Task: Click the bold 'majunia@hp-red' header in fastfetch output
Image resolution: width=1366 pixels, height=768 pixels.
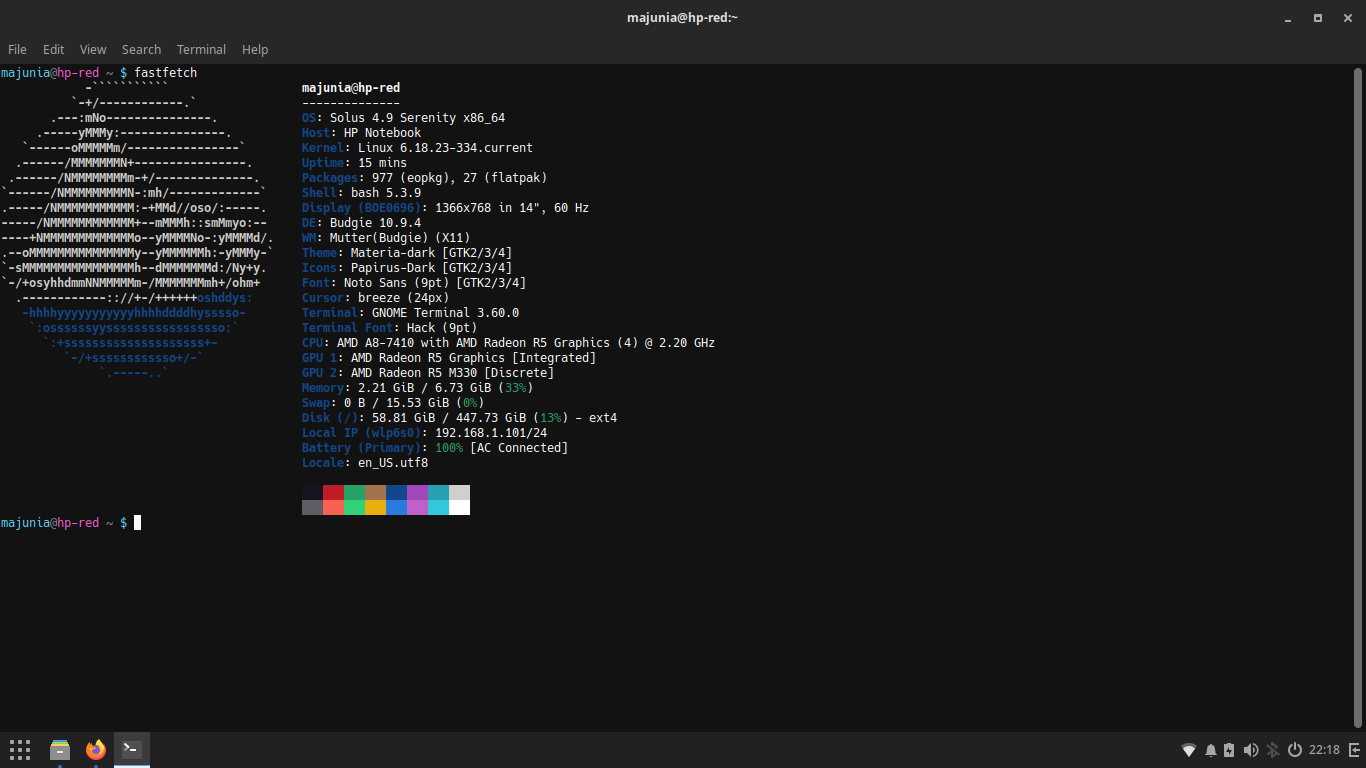Action: [351, 88]
